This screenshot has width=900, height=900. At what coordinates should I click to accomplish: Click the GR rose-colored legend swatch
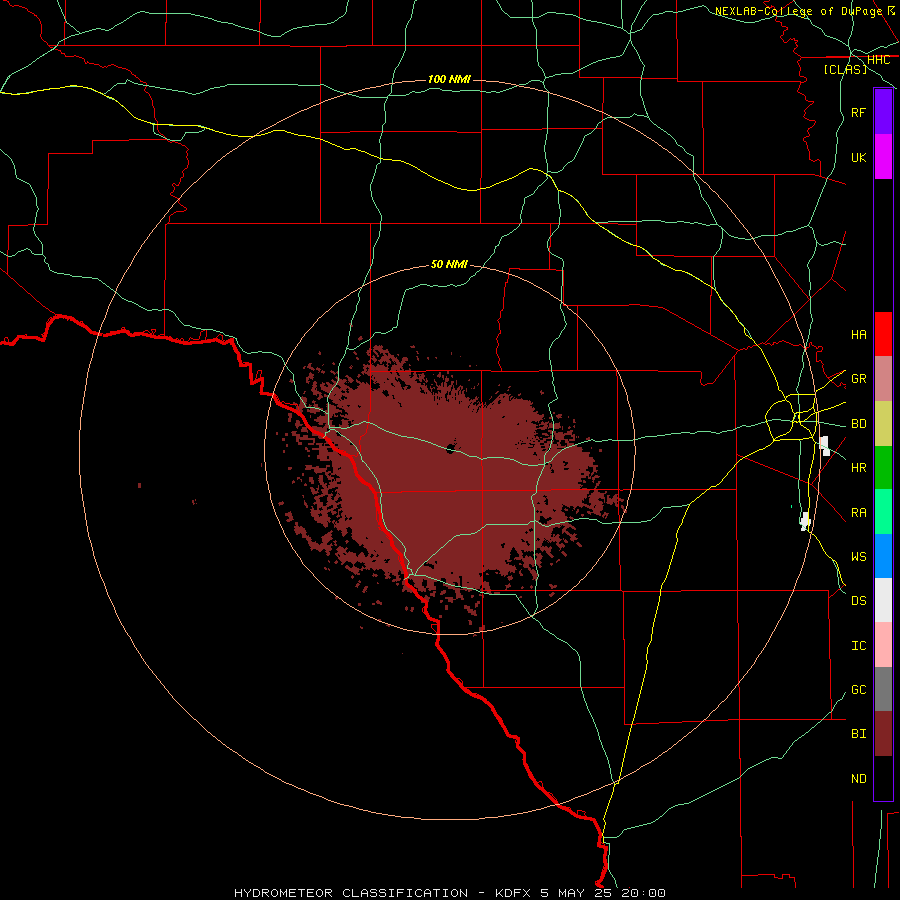[x=883, y=379]
